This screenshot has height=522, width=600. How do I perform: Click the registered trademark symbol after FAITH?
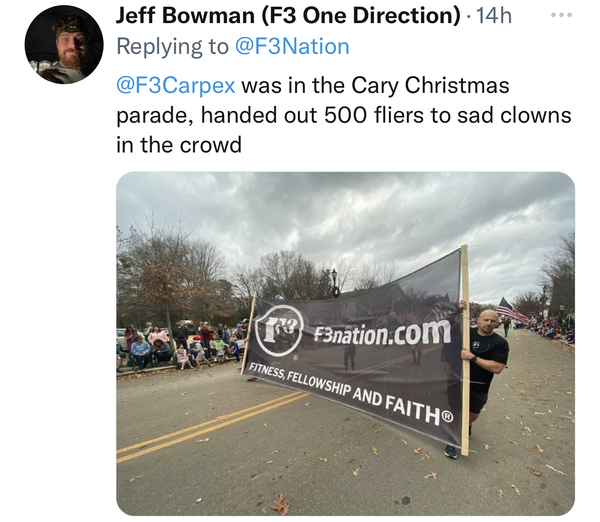coord(448,416)
